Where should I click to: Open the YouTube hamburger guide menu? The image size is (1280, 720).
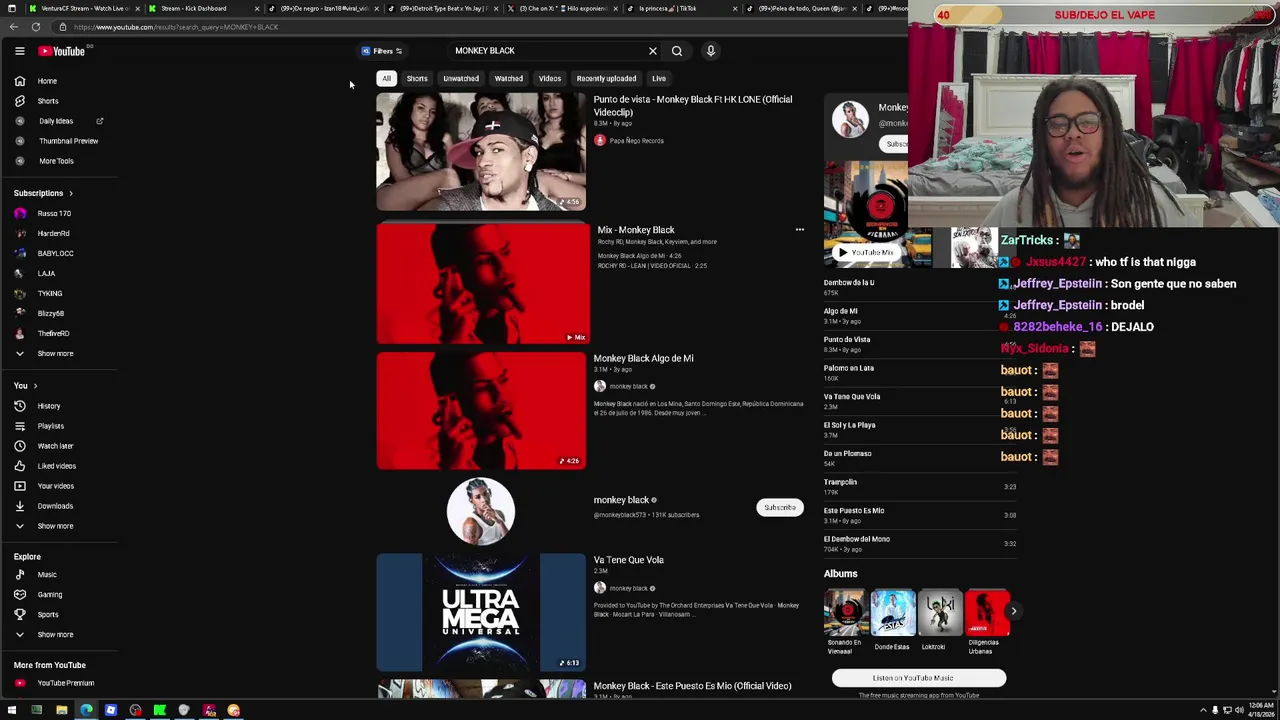[19, 51]
